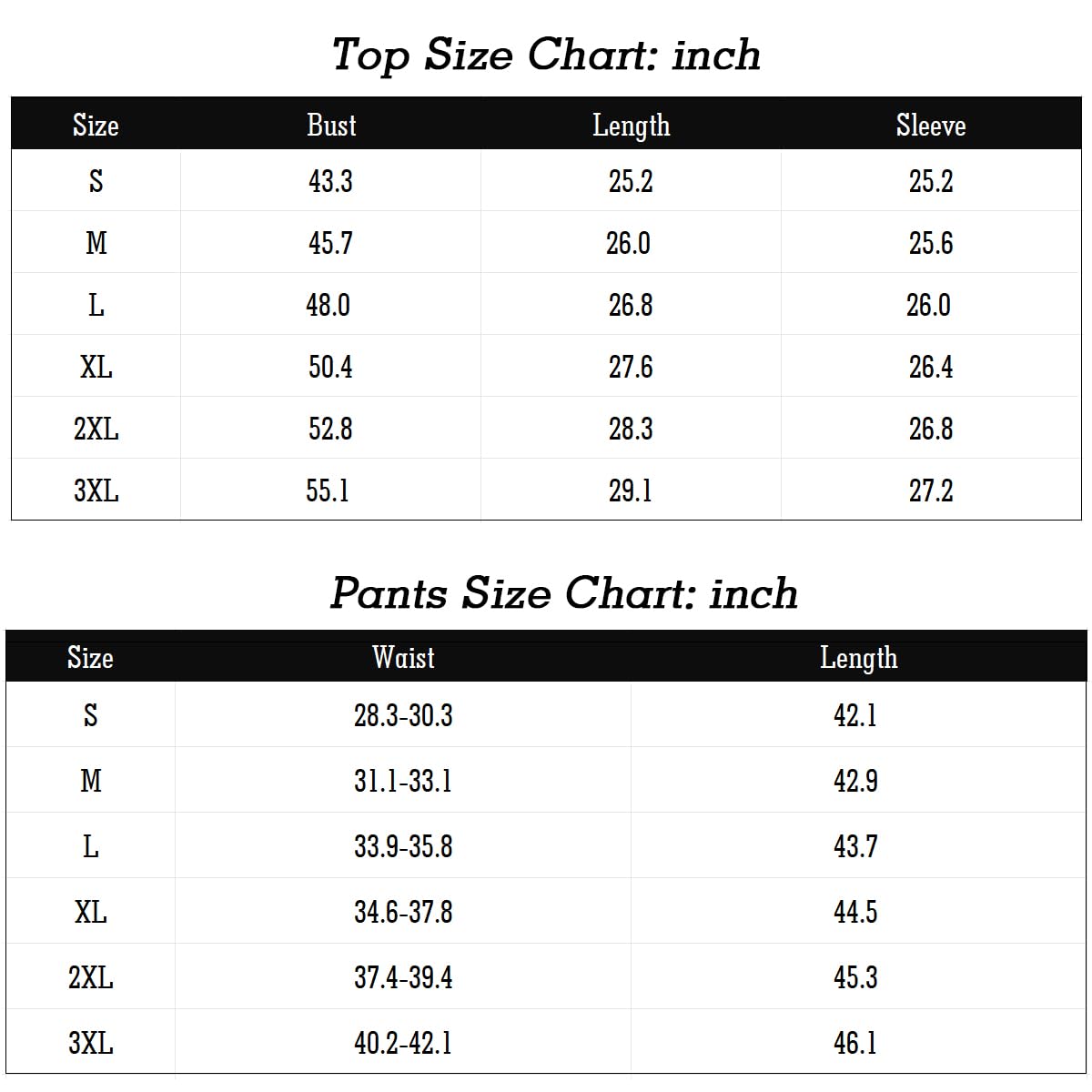Select the Sleeve column header
The width and height of the screenshot is (1092, 1092).
tap(930, 125)
